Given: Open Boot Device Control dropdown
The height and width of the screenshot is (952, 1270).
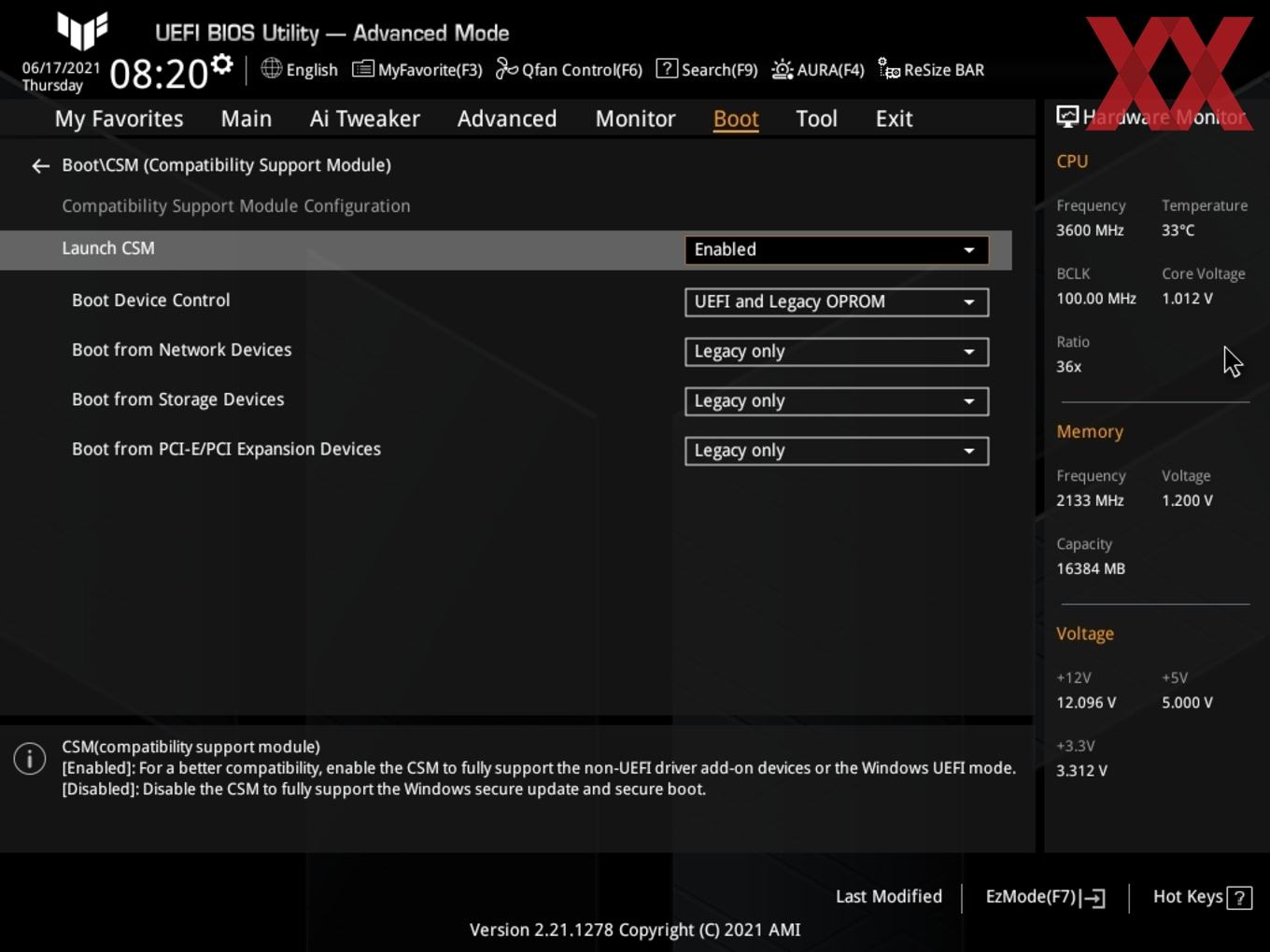Looking at the screenshot, I should tap(837, 302).
